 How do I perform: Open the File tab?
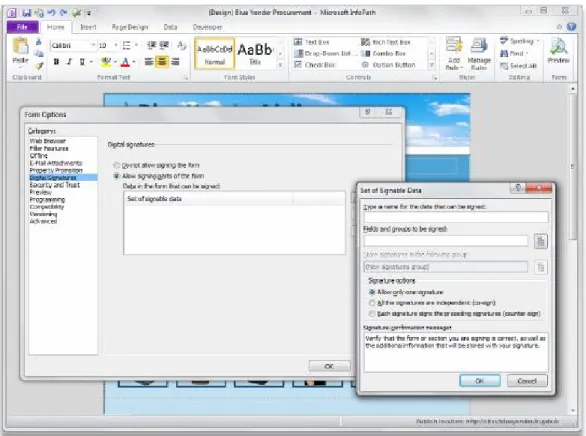click(22, 27)
